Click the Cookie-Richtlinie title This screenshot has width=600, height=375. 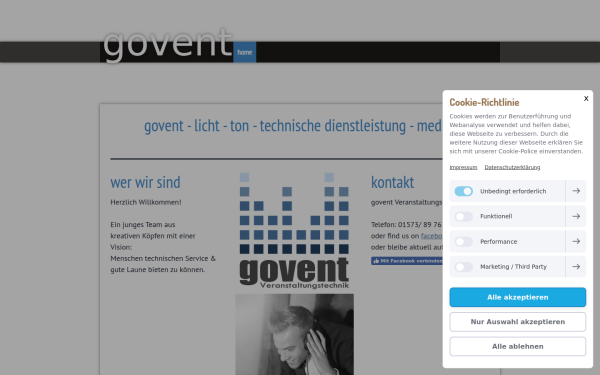tap(484, 102)
